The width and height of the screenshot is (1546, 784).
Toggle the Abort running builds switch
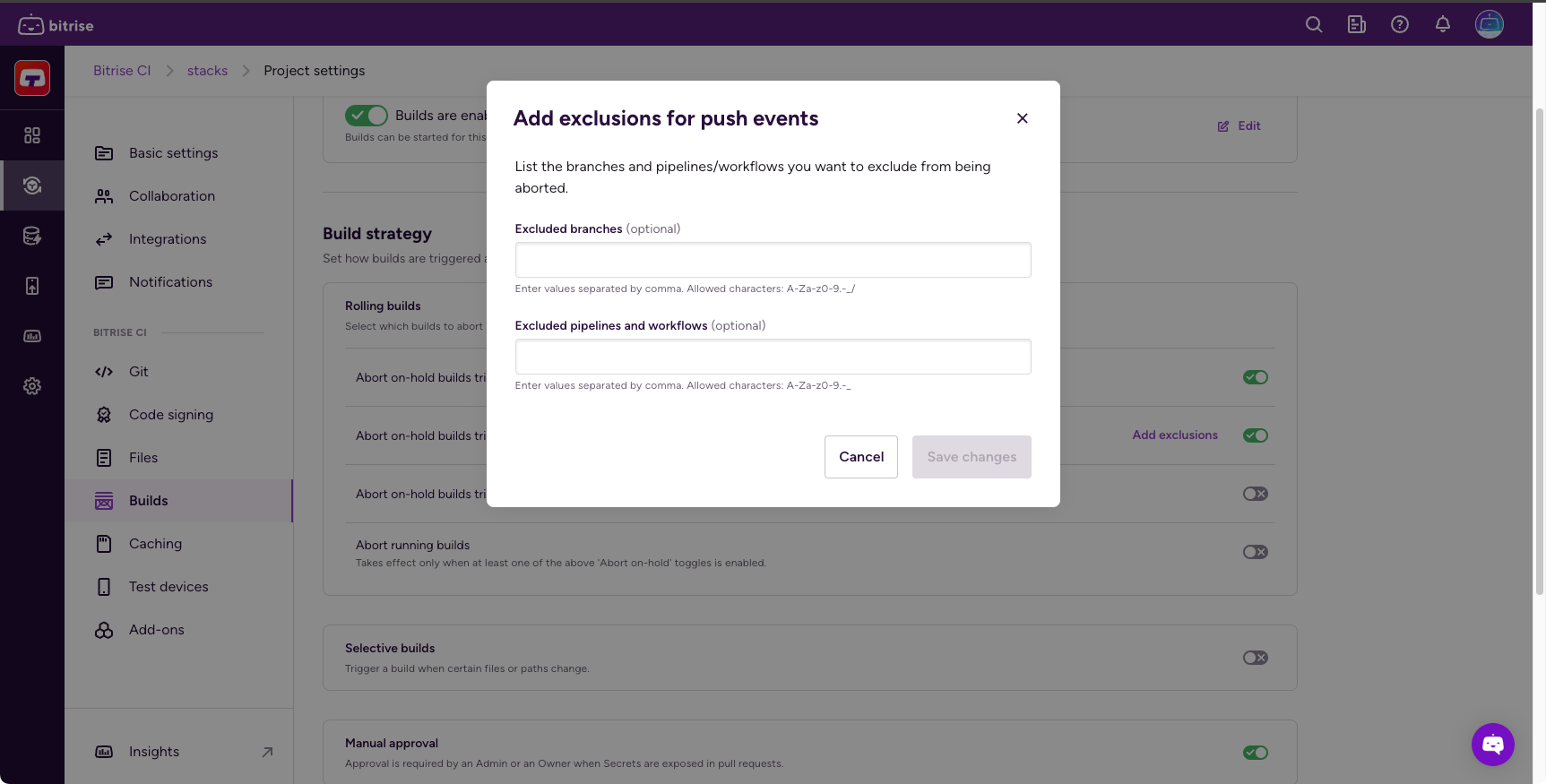[x=1256, y=552]
